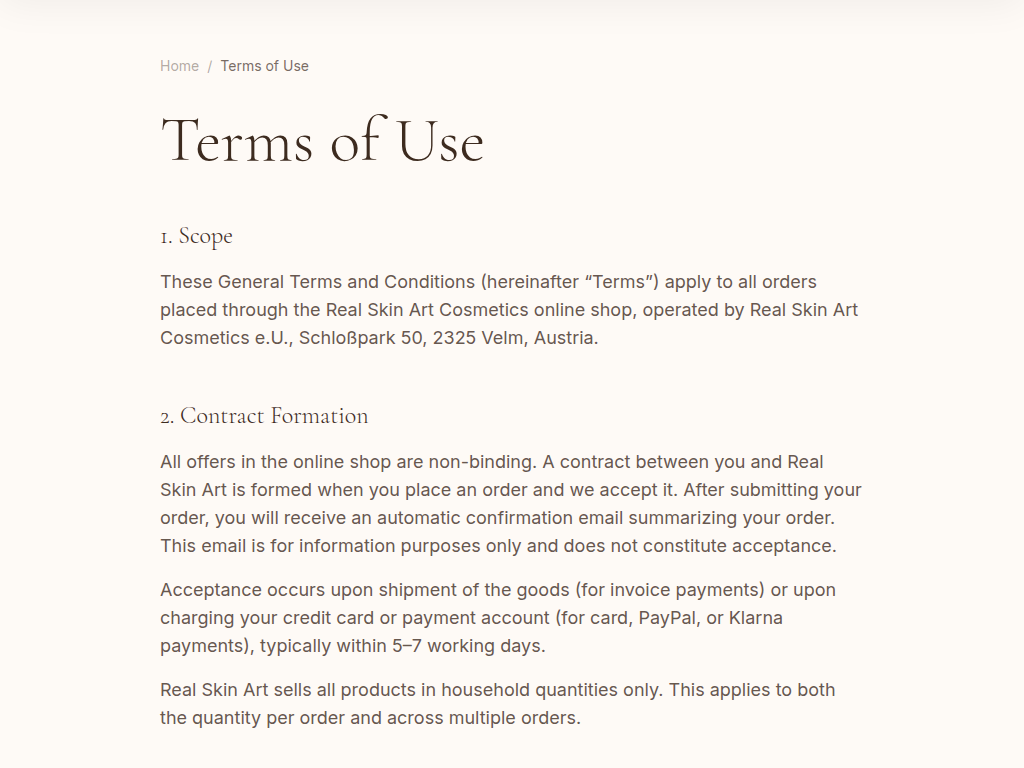Click the paragraph starting 'Acceptance occurs upon shipment'
1024x768 pixels.
coord(497,618)
